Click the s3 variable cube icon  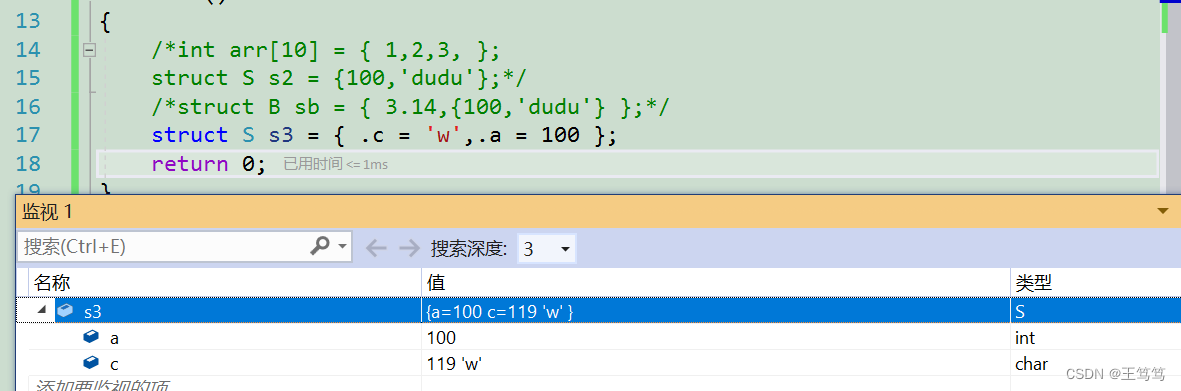point(66,310)
